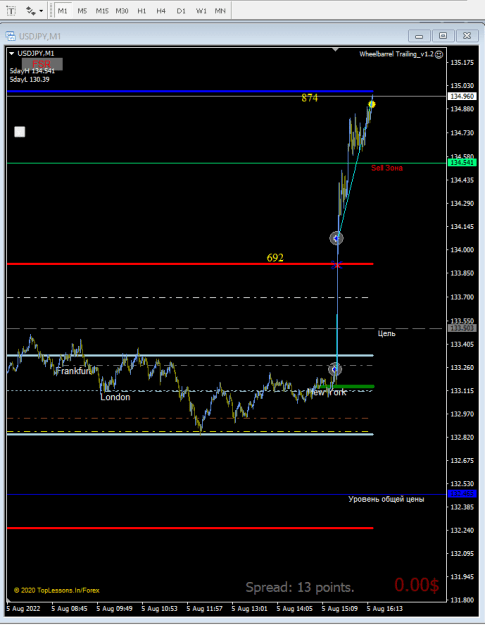485x625 pixels.
Task: Select the text label tool in the toolbar
Action: click(11, 11)
